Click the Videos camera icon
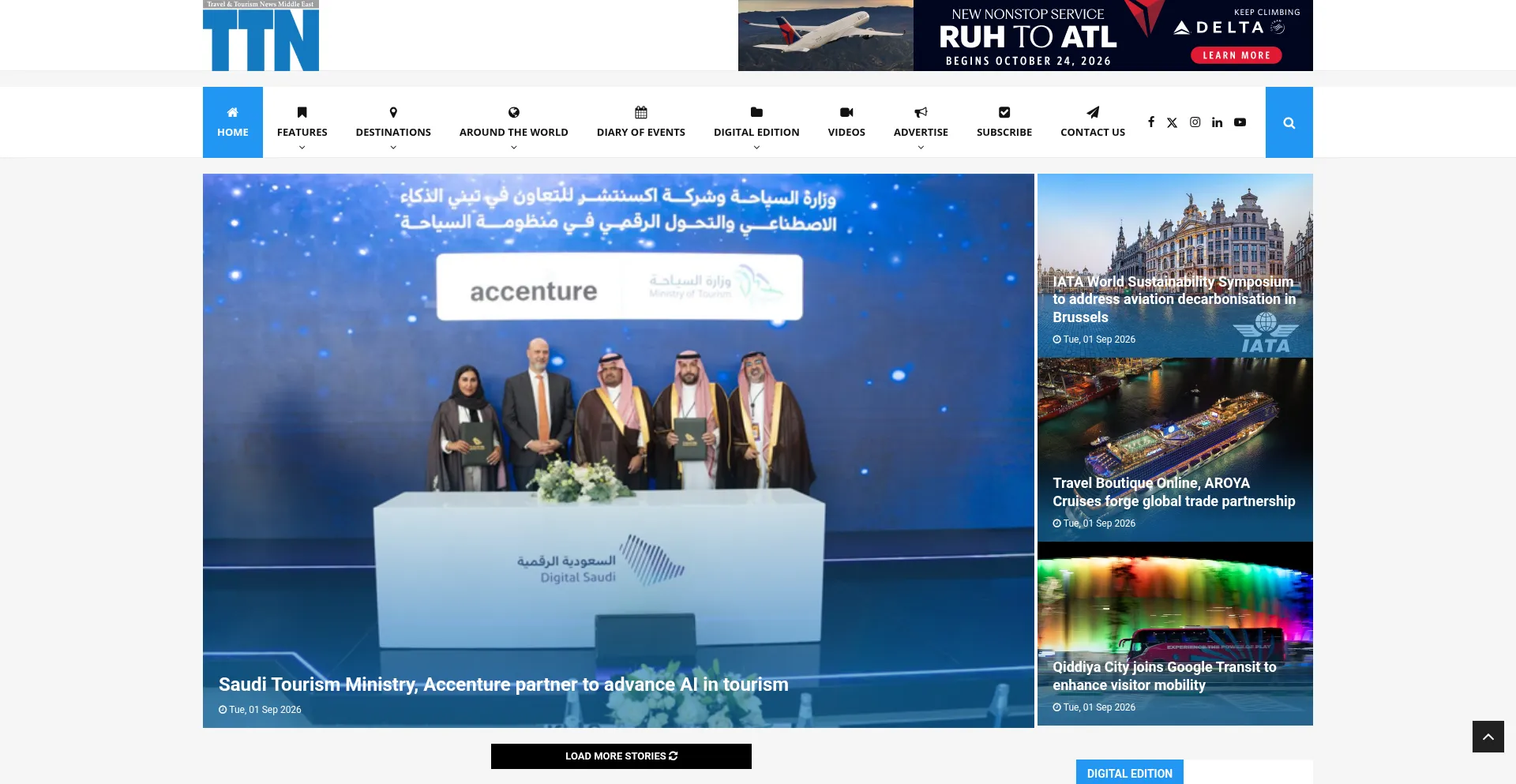 pyautogui.click(x=846, y=112)
